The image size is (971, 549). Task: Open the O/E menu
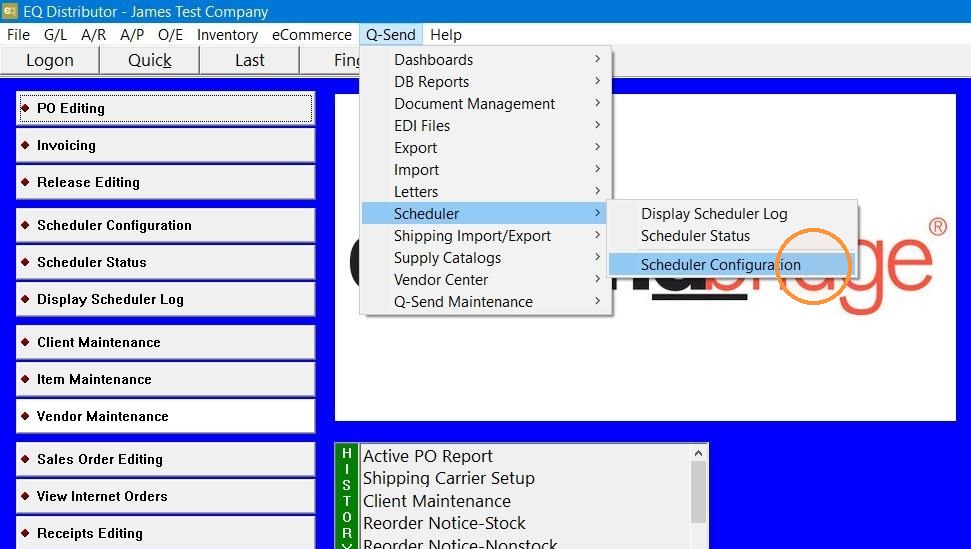(x=170, y=35)
